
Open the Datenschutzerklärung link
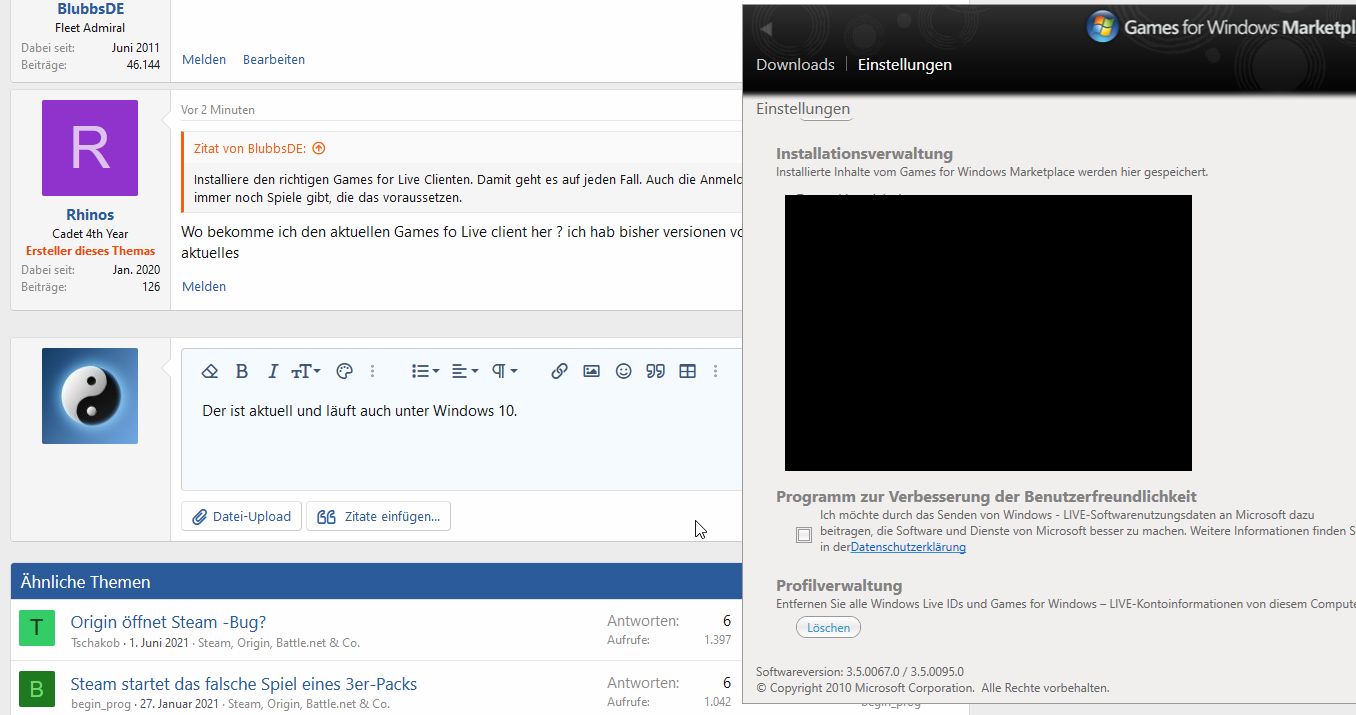coord(908,547)
